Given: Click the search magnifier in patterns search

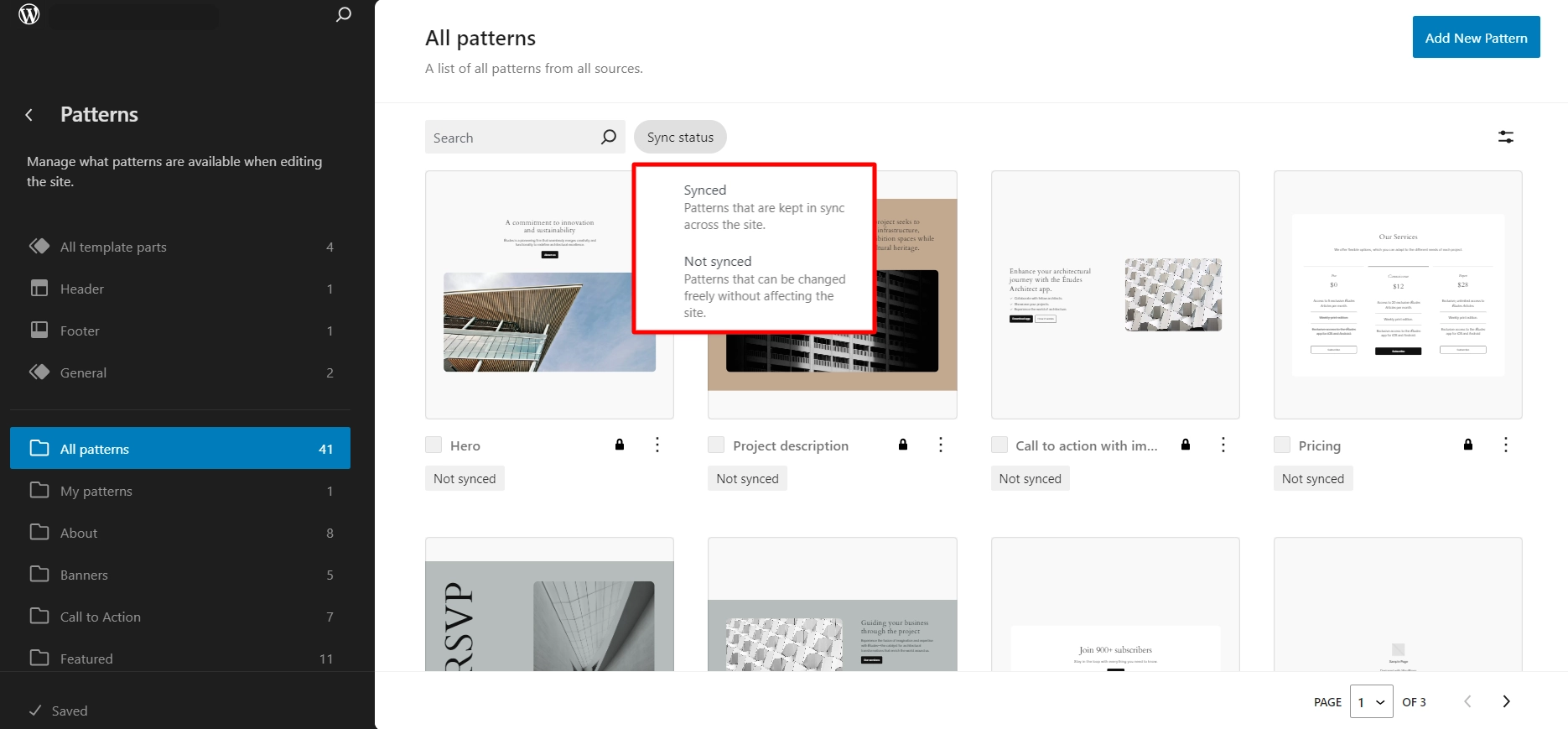Looking at the screenshot, I should (609, 137).
